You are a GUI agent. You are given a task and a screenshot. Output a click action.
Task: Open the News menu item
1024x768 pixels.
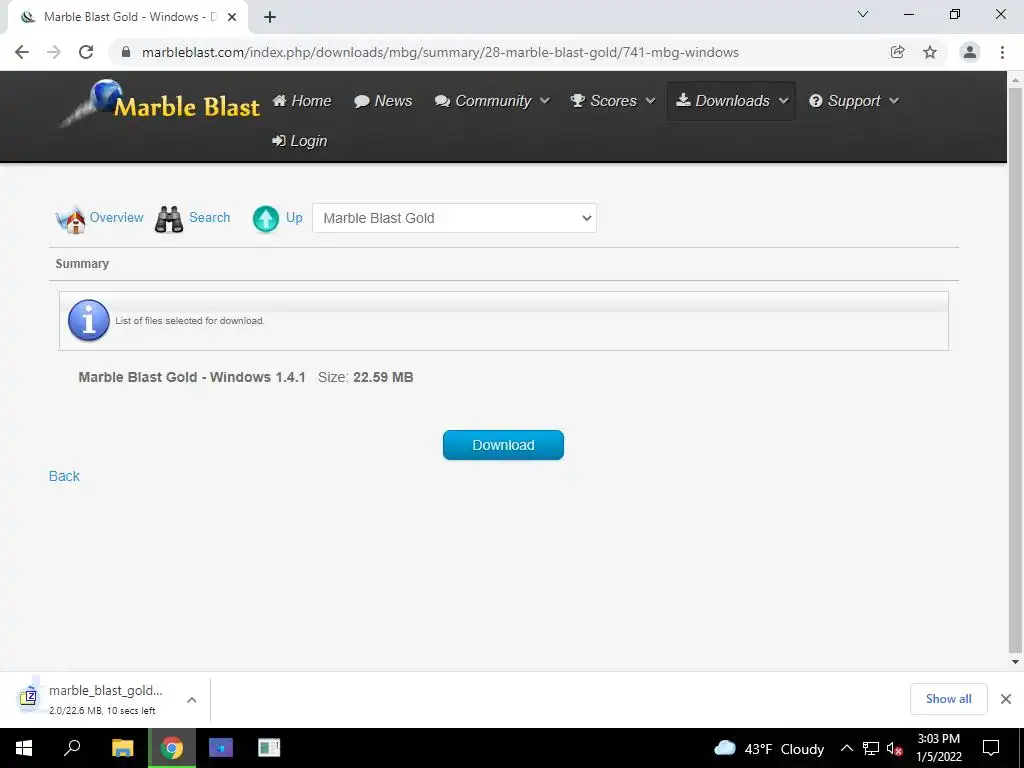coord(383,101)
